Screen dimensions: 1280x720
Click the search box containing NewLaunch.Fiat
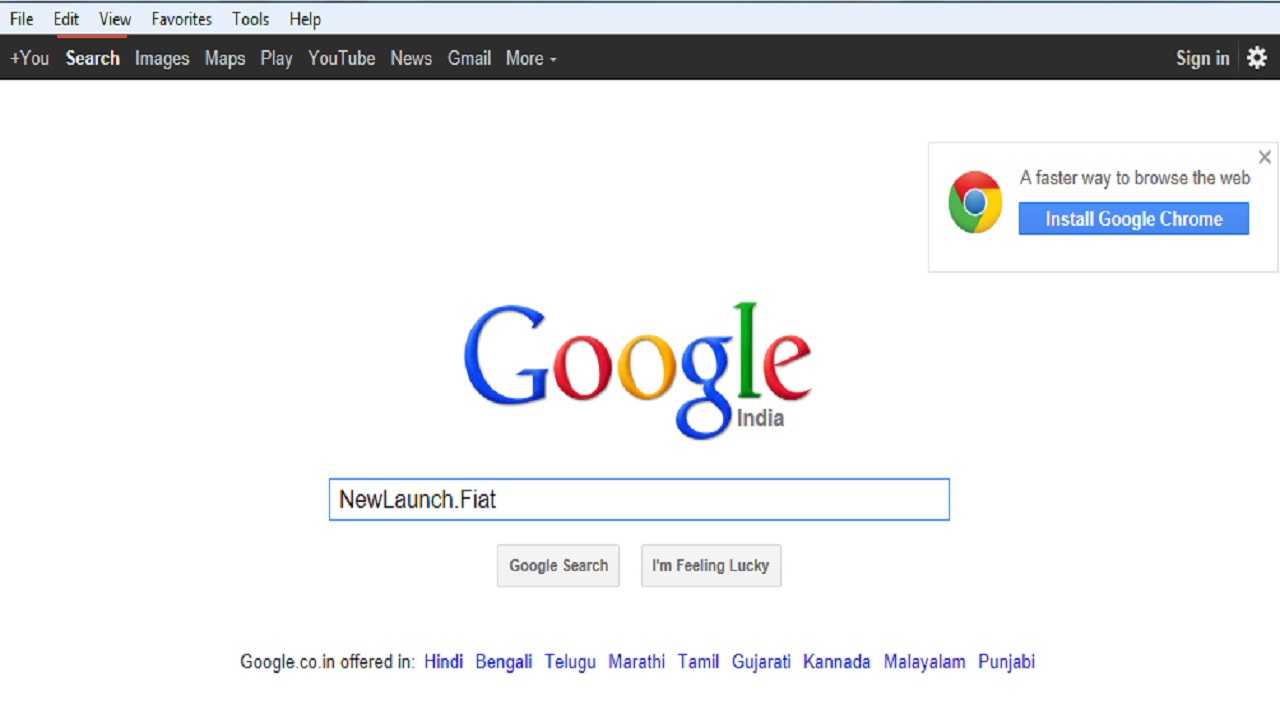[639, 499]
